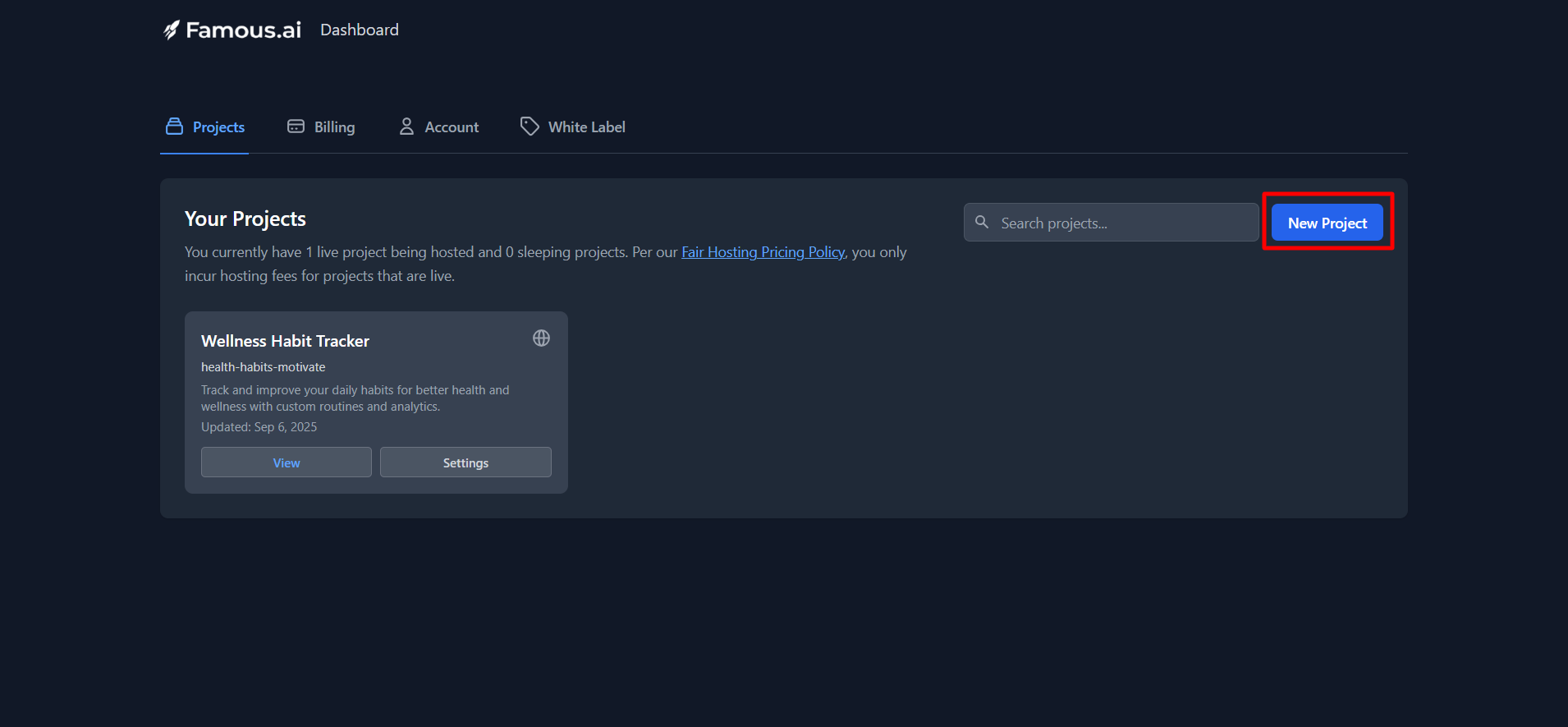
Task: Click the White Label tag icon
Action: coord(530,127)
